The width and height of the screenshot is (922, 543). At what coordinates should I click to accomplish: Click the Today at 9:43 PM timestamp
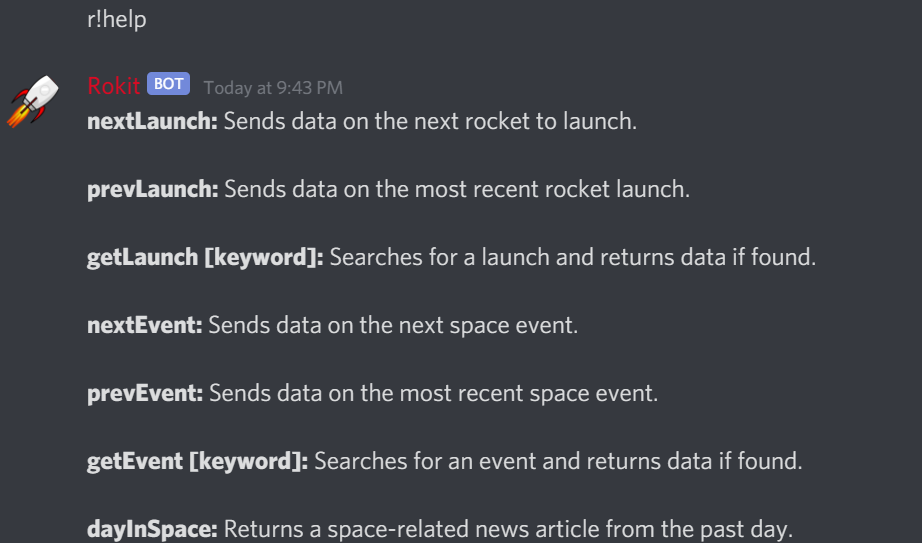pos(273,88)
